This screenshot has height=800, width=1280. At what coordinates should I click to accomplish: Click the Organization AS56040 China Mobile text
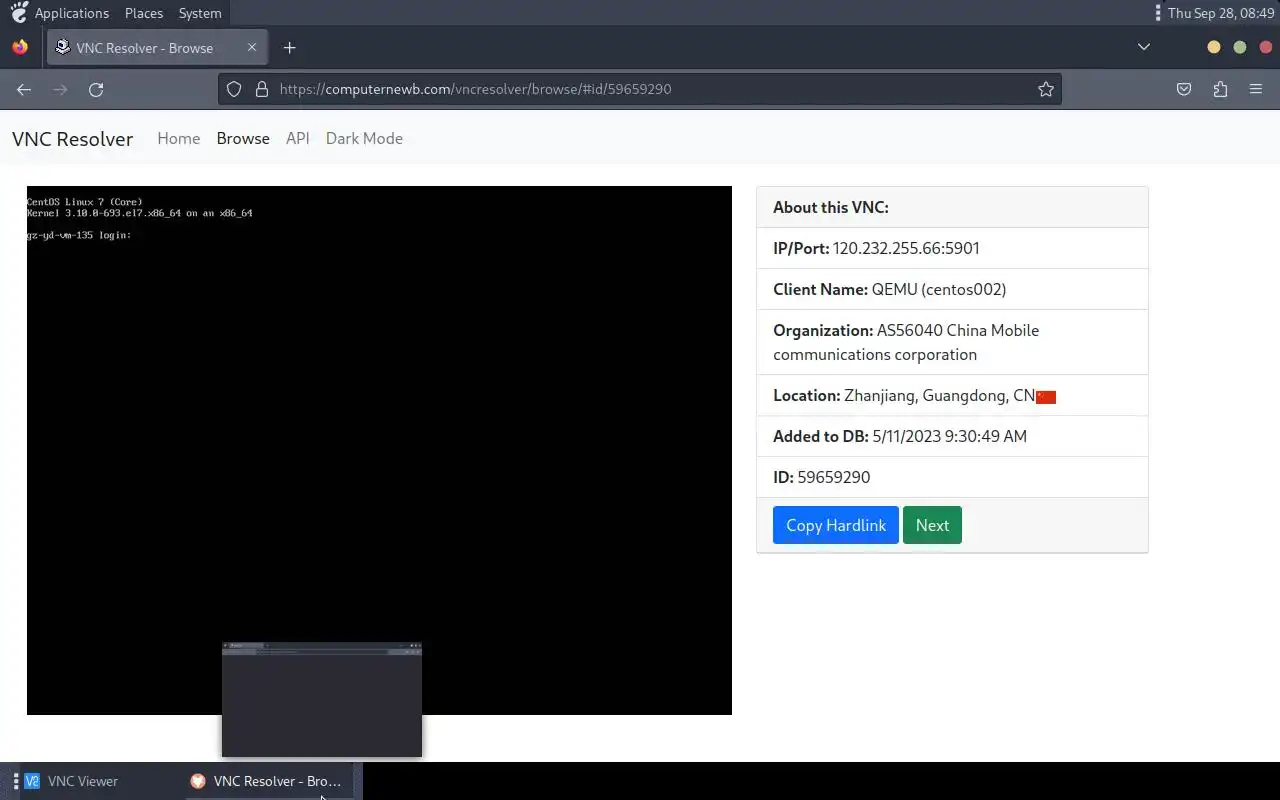pos(906,342)
